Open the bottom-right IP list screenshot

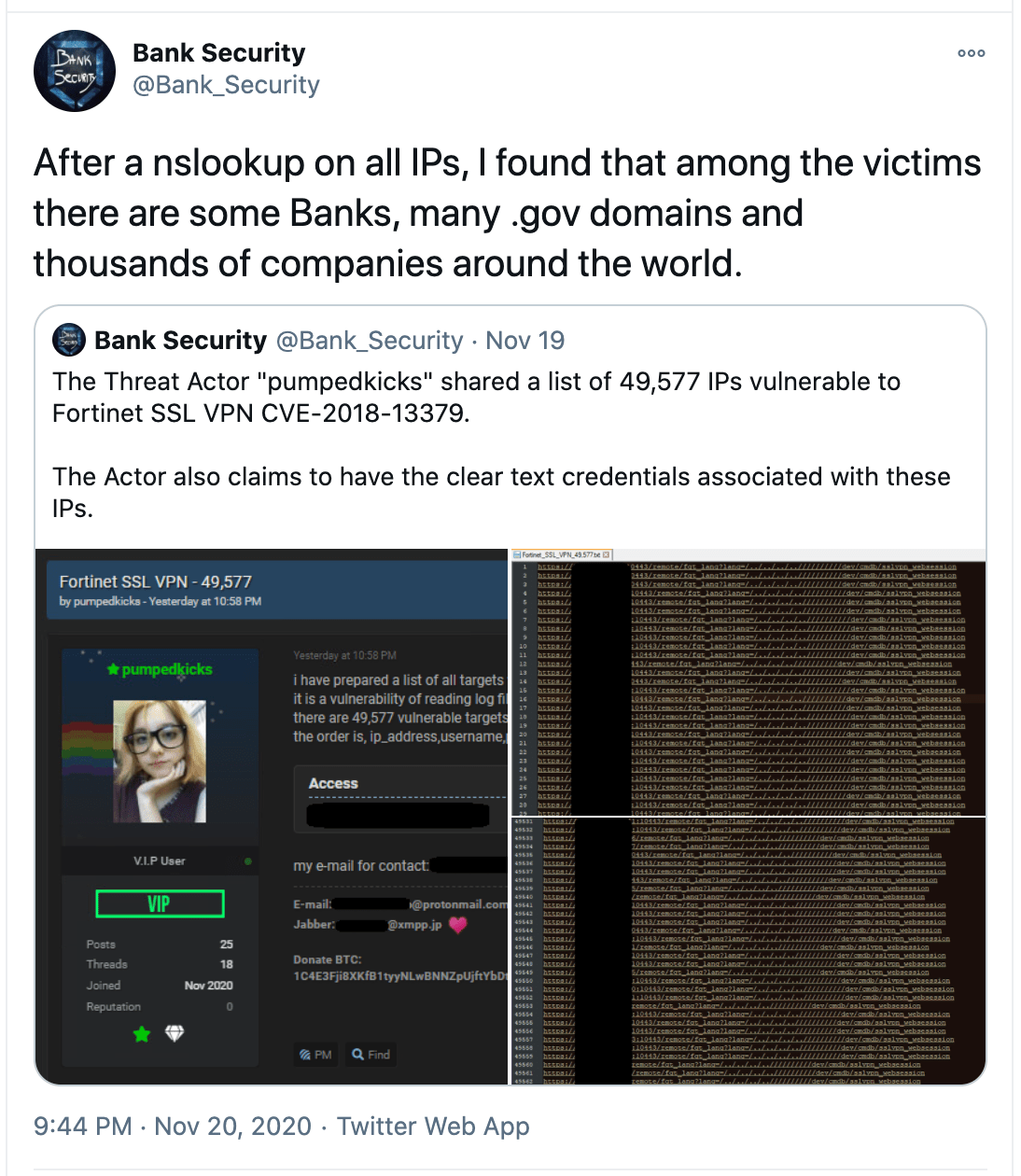tap(748, 951)
